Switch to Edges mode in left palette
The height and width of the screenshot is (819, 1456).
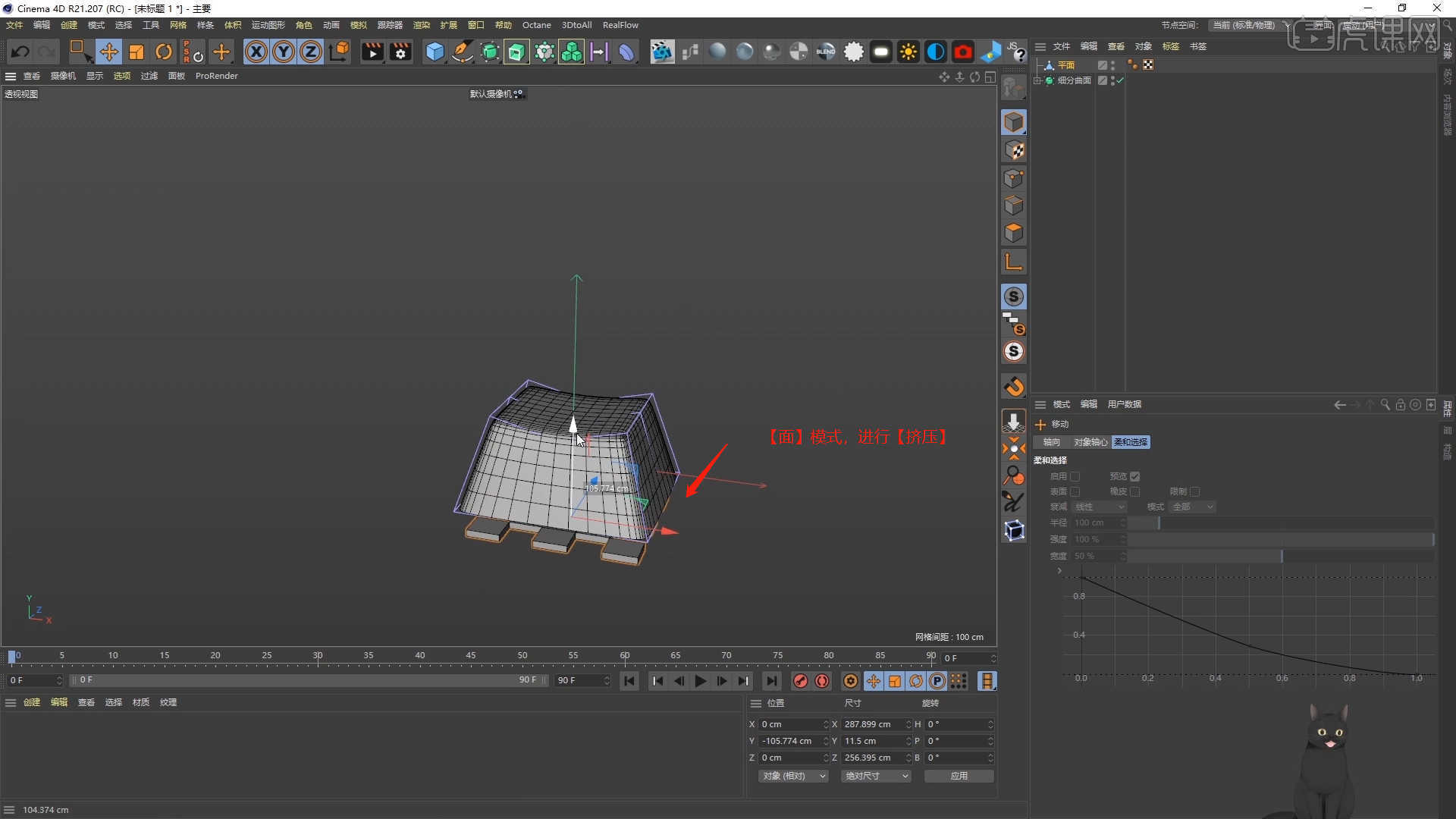[x=1014, y=206]
